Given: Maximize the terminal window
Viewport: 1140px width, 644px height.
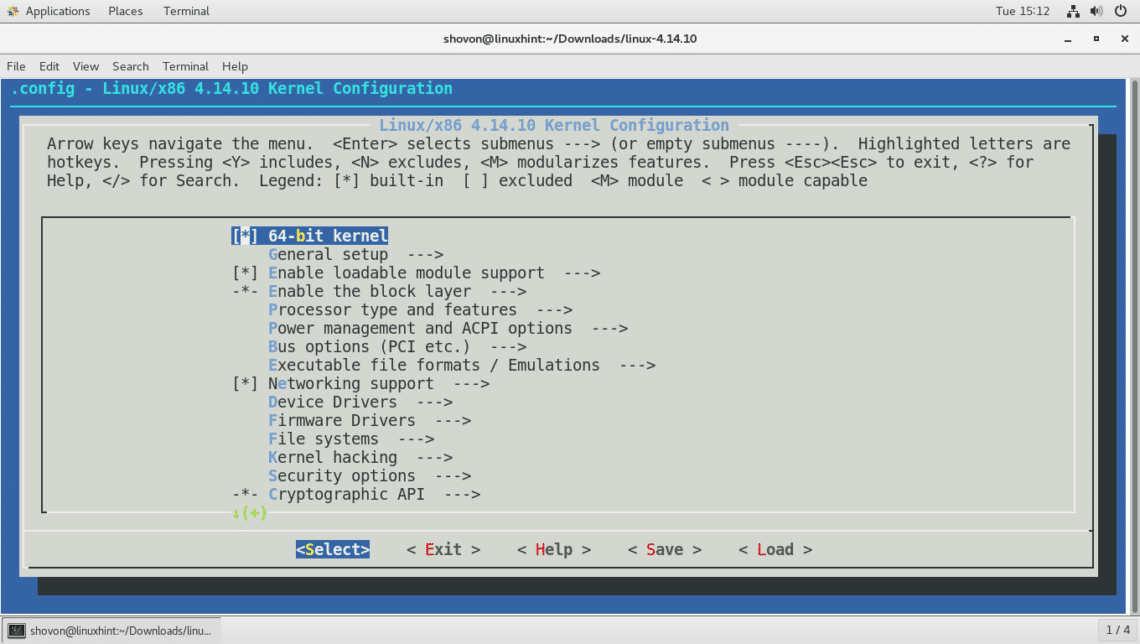Looking at the screenshot, I should [x=1096, y=39].
